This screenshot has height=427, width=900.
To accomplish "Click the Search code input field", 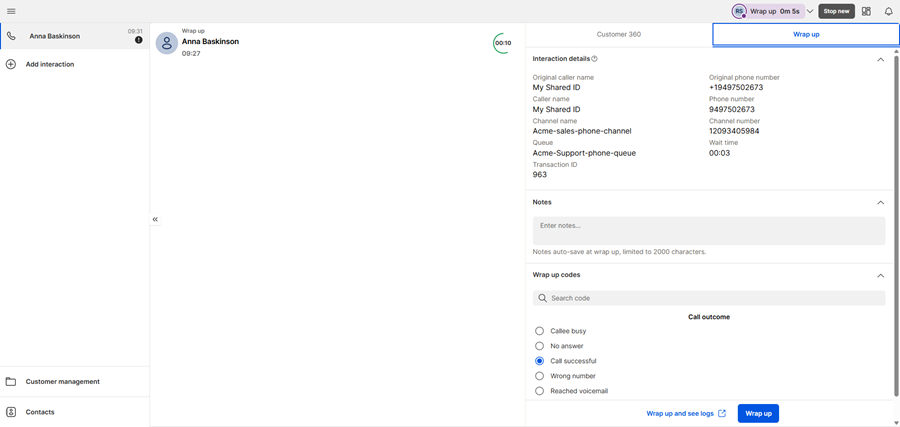I will [708, 298].
